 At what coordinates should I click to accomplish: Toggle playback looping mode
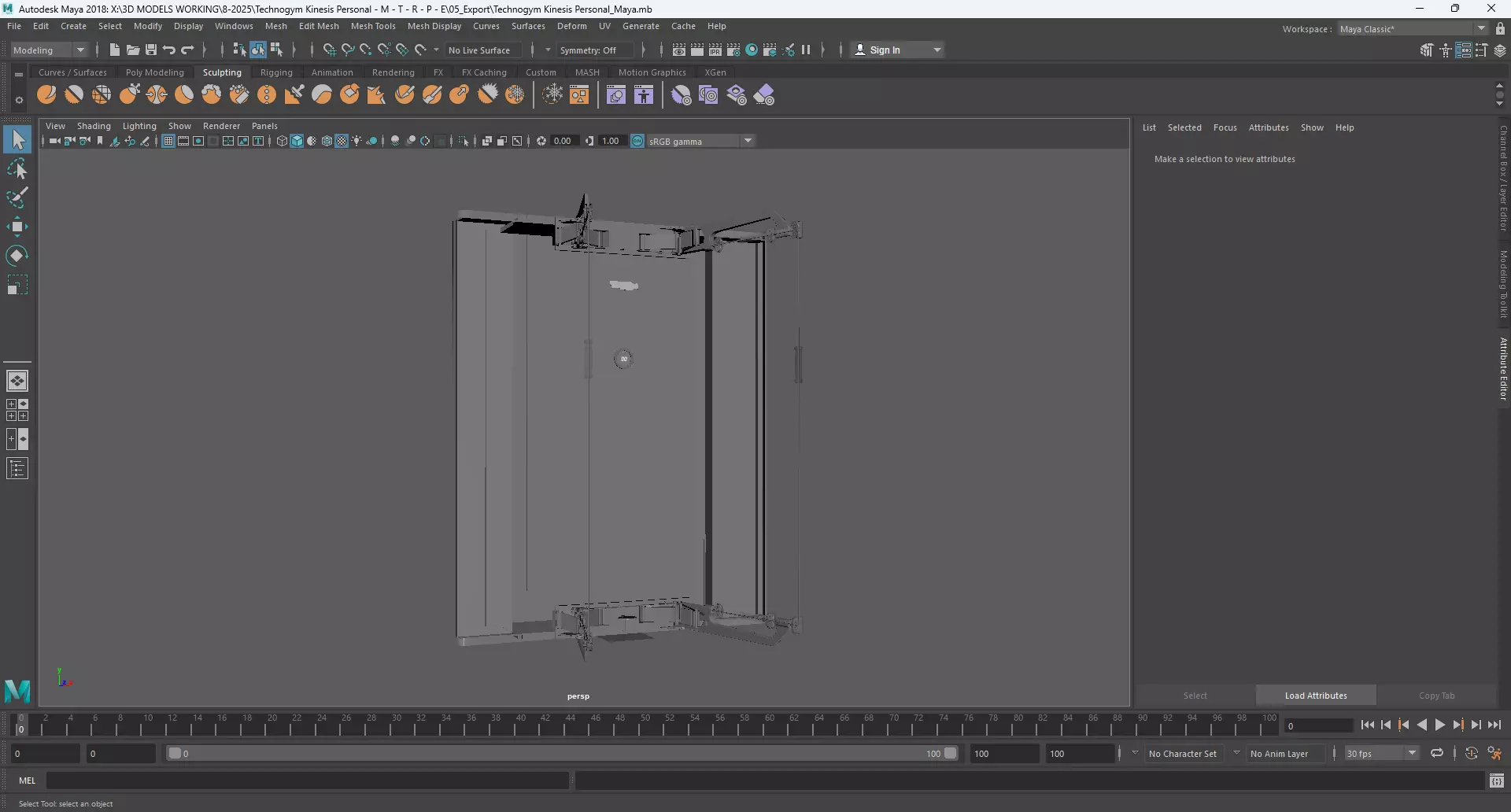click(x=1437, y=753)
